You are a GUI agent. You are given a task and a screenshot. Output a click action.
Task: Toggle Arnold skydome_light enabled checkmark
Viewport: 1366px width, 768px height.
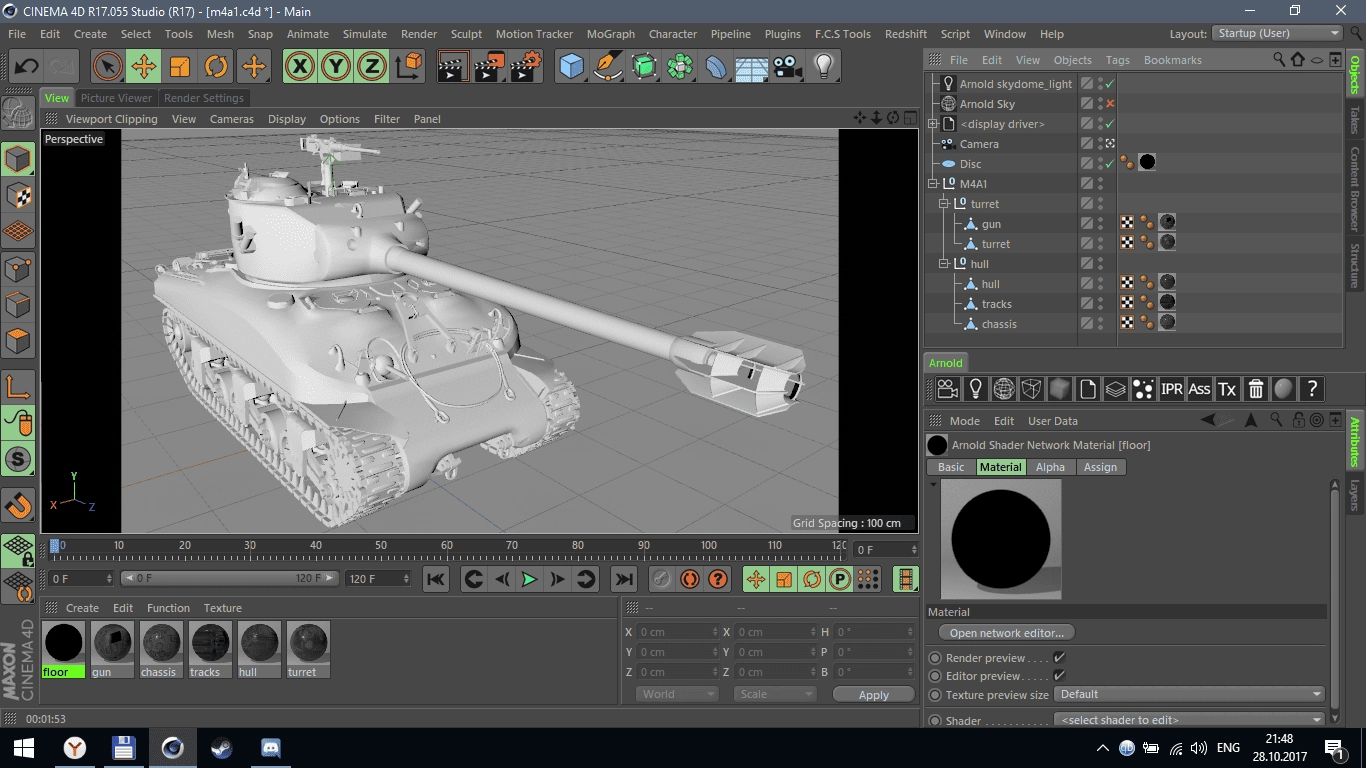pos(1110,84)
